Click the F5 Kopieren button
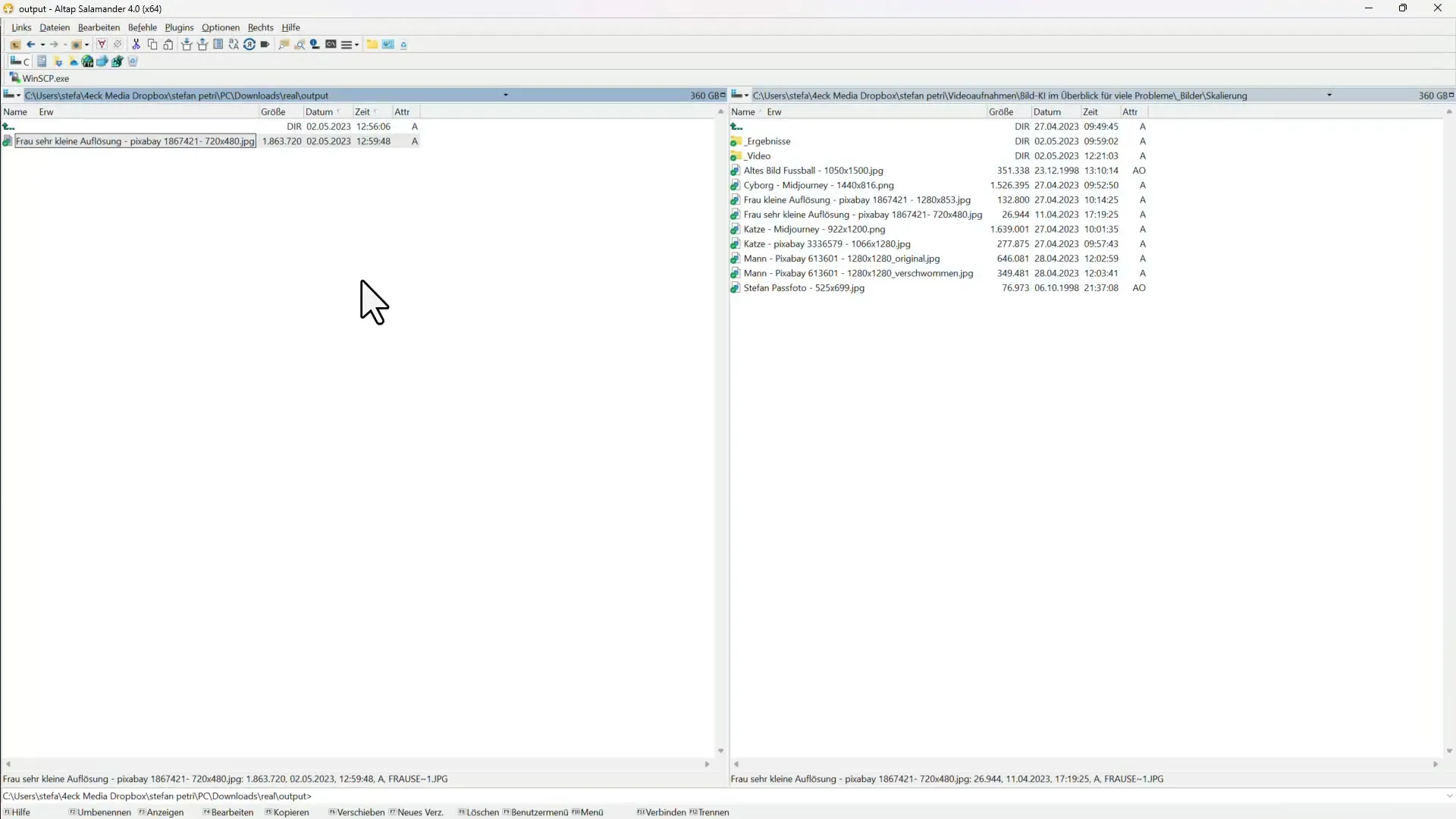This screenshot has width=1456, height=819. tap(287, 812)
